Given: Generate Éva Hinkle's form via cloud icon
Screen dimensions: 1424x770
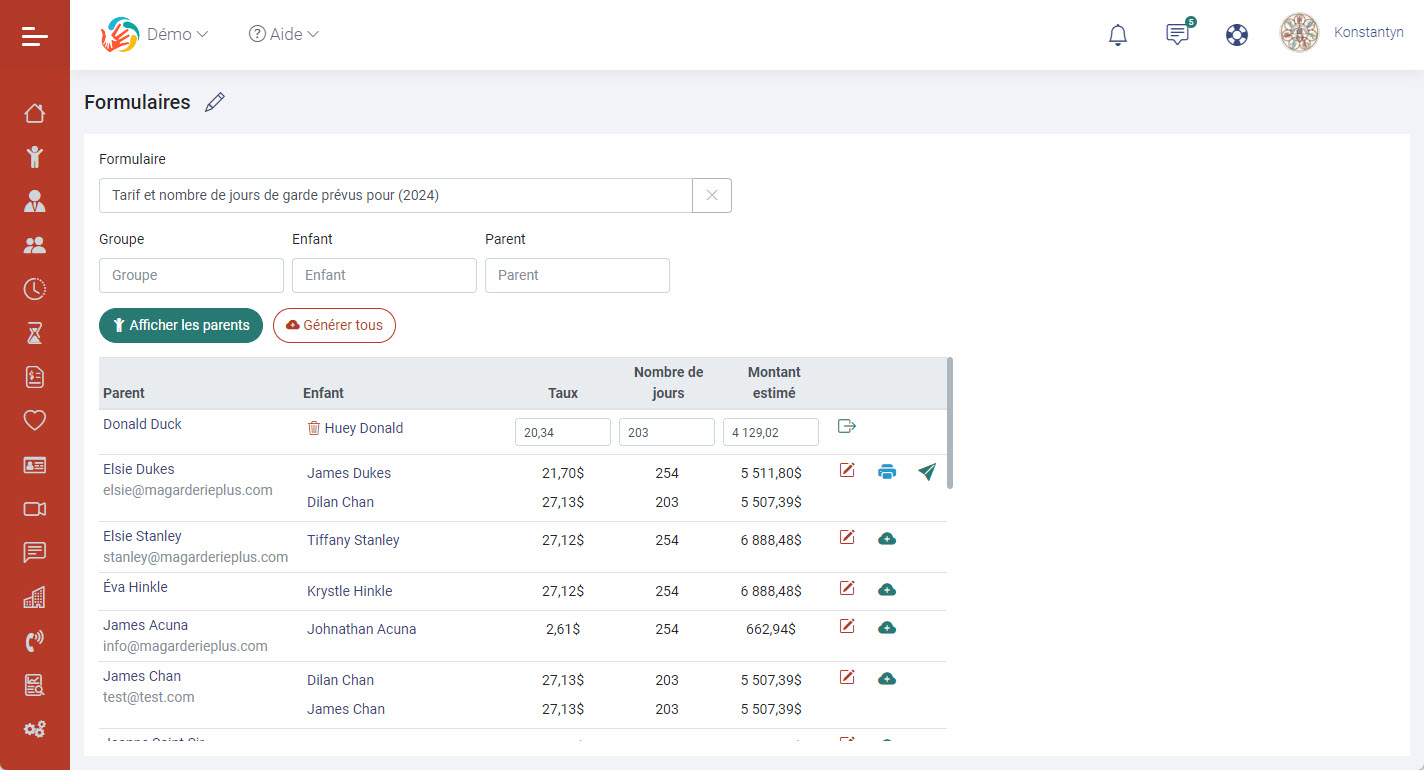Looking at the screenshot, I should 887,590.
